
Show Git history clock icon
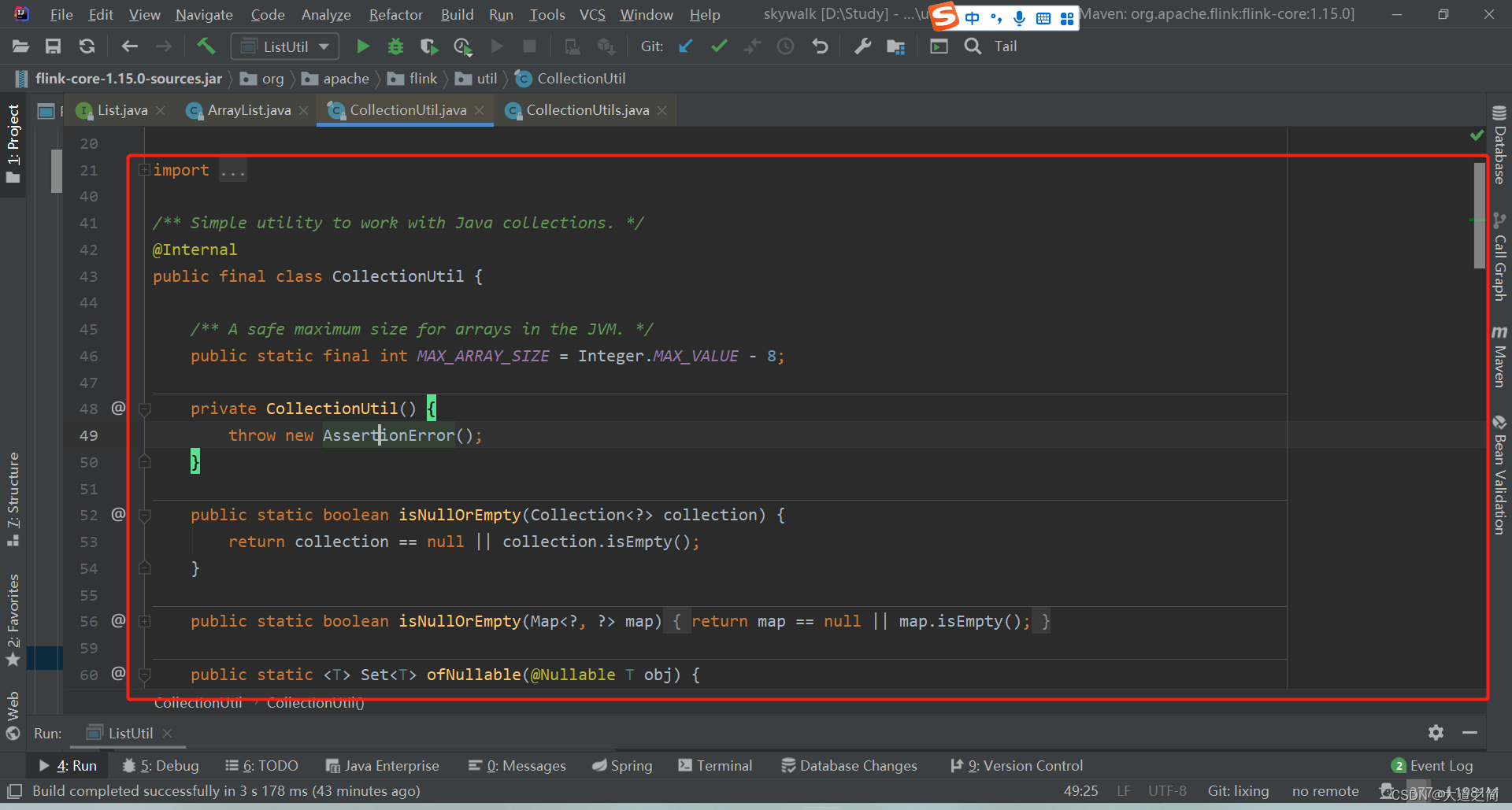pyautogui.click(x=785, y=46)
